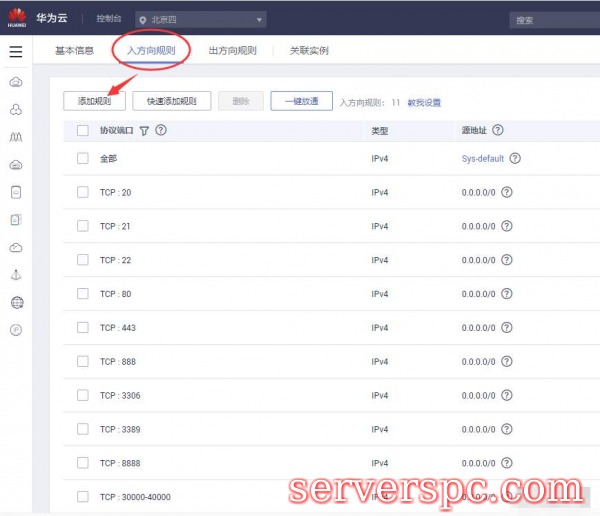This screenshot has width=600, height=516.
Task: Click the filter funnel icon beside 协议端口
Action: pos(144,130)
